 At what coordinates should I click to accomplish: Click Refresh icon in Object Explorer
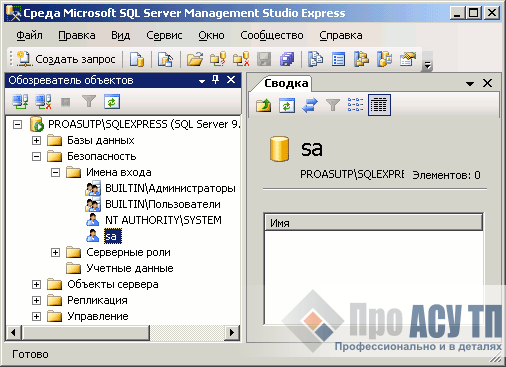(112, 102)
